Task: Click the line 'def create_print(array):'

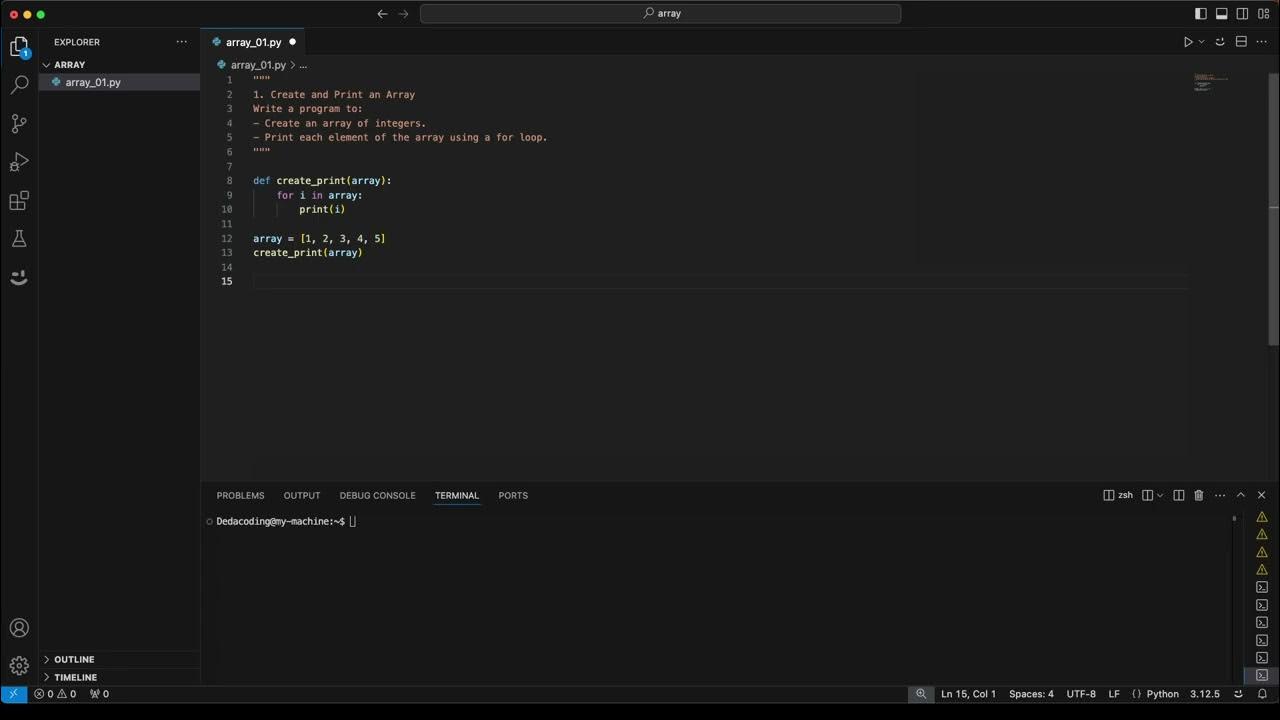Action: click(322, 181)
